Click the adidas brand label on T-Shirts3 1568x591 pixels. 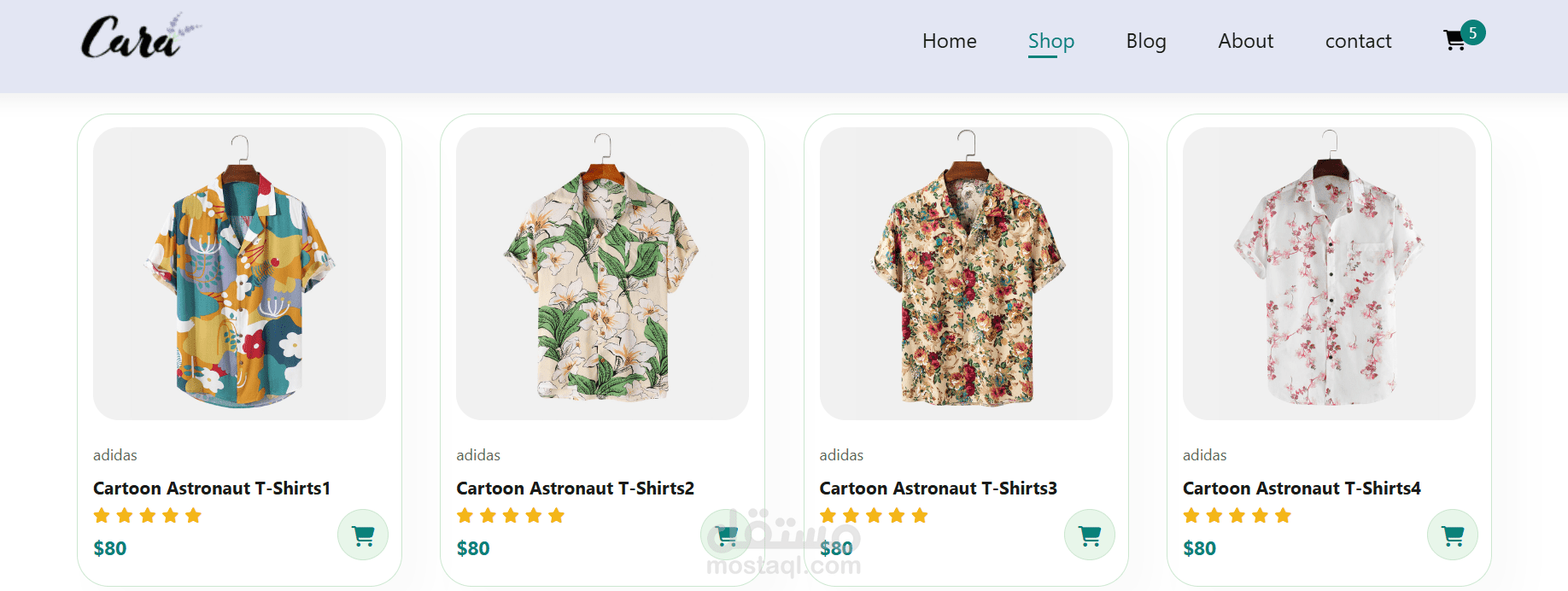tap(841, 455)
